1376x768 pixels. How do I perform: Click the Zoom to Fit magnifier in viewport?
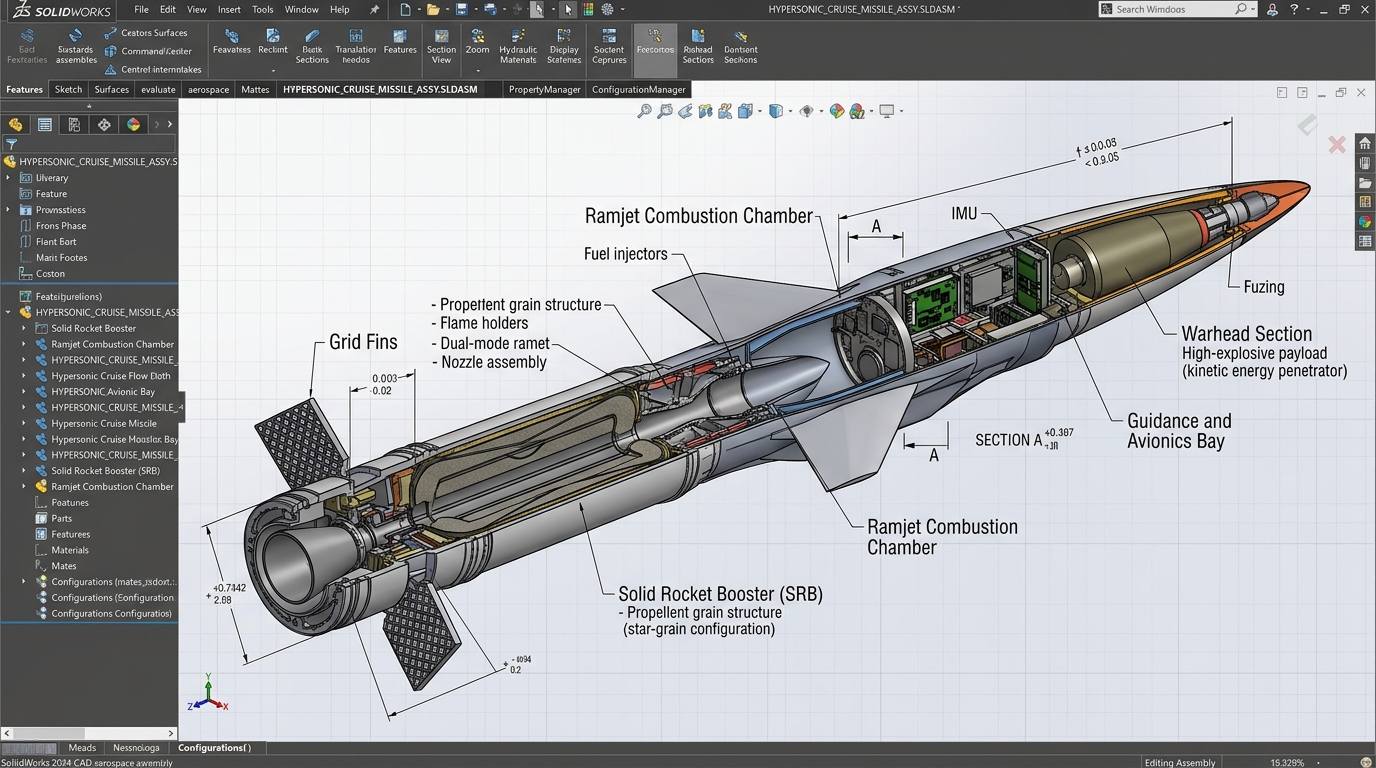(644, 111)
